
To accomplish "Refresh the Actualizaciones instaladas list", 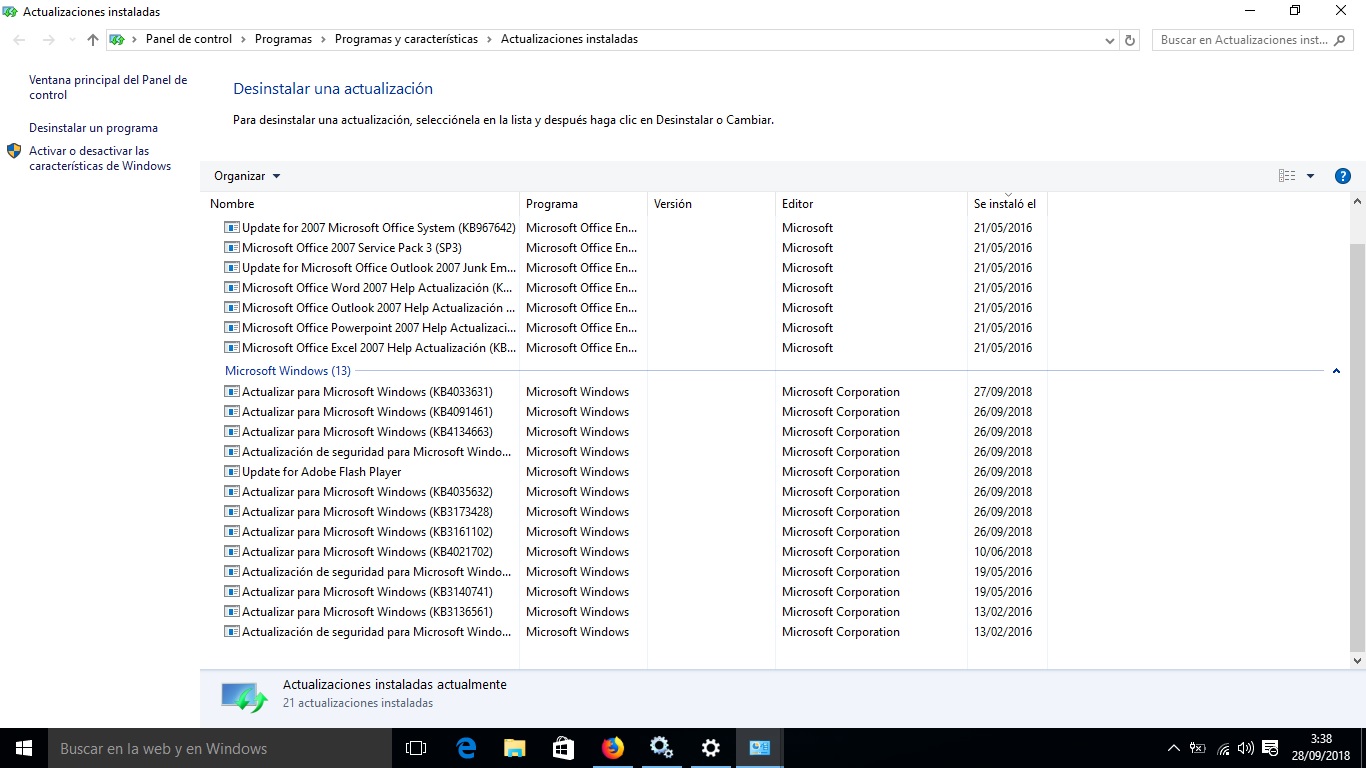I will pos(1131,40).
